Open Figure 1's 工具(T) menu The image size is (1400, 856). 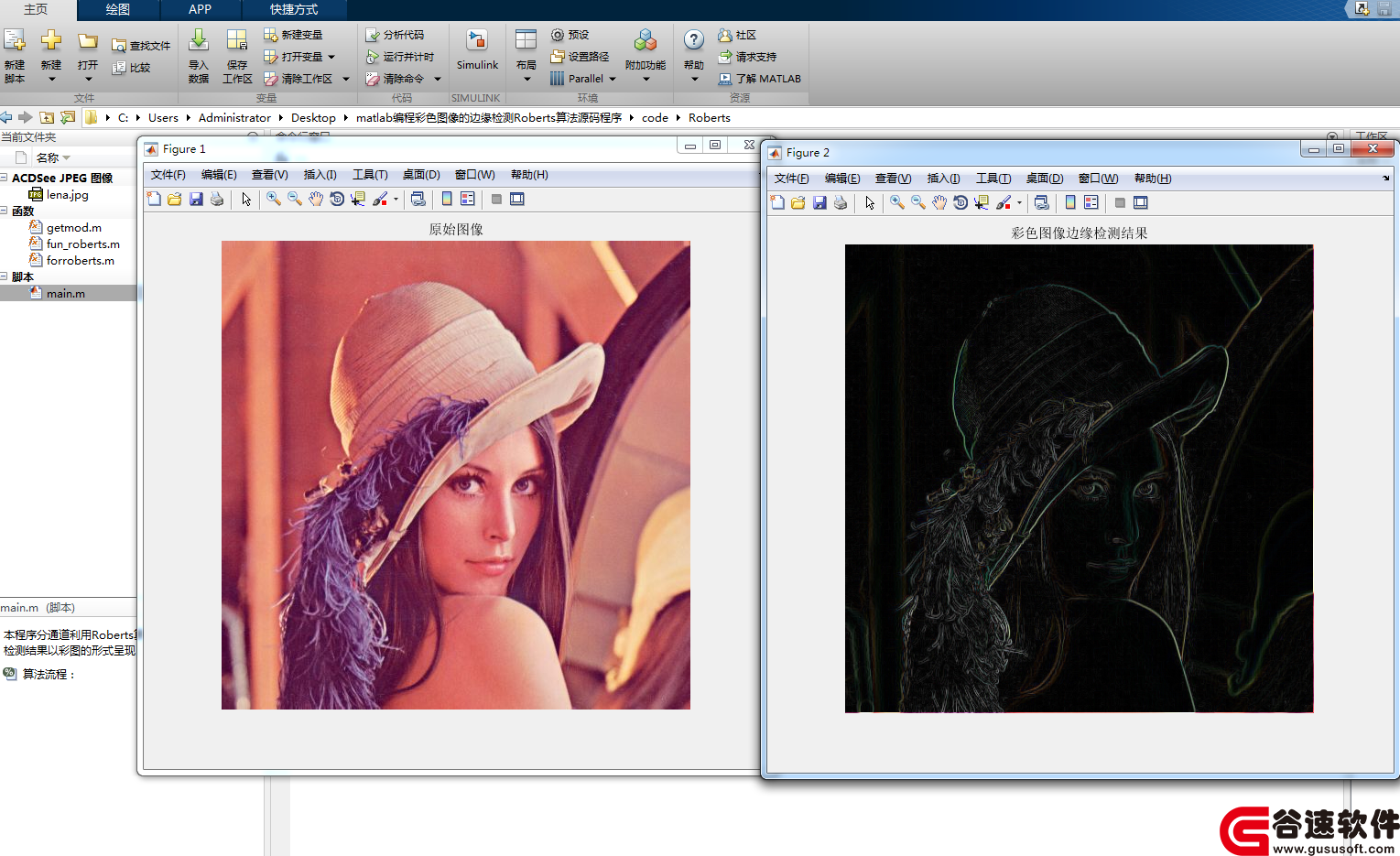tap(370, 175)
